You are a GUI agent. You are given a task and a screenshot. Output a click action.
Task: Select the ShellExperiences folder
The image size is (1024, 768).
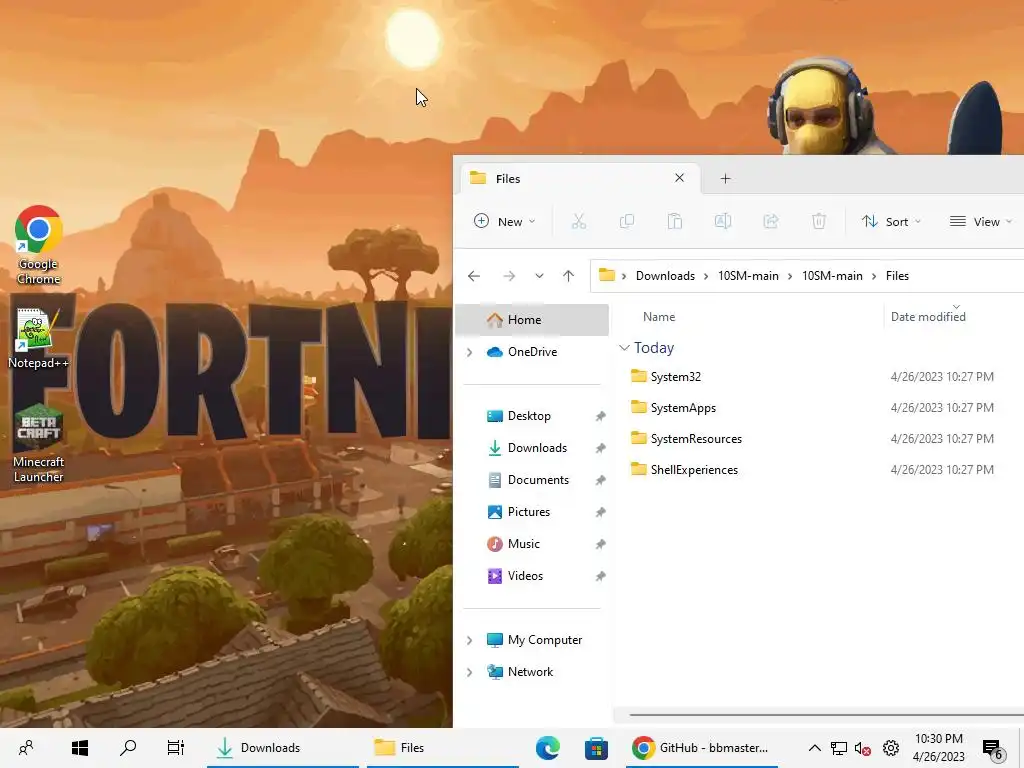[694, 470]
